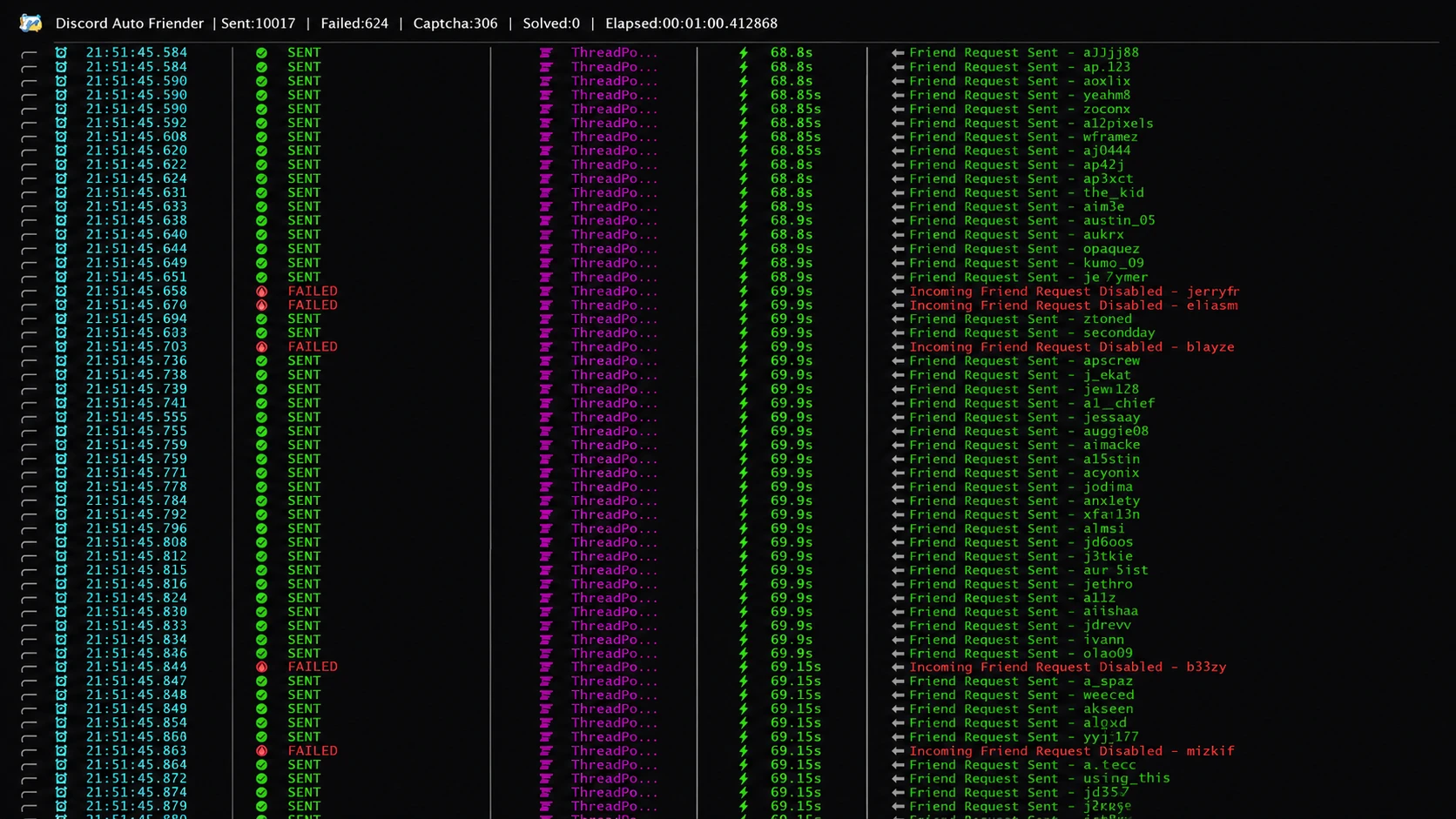
Task: Click 'ThreadPo...' in the jethro row
Action: (615, 584)
